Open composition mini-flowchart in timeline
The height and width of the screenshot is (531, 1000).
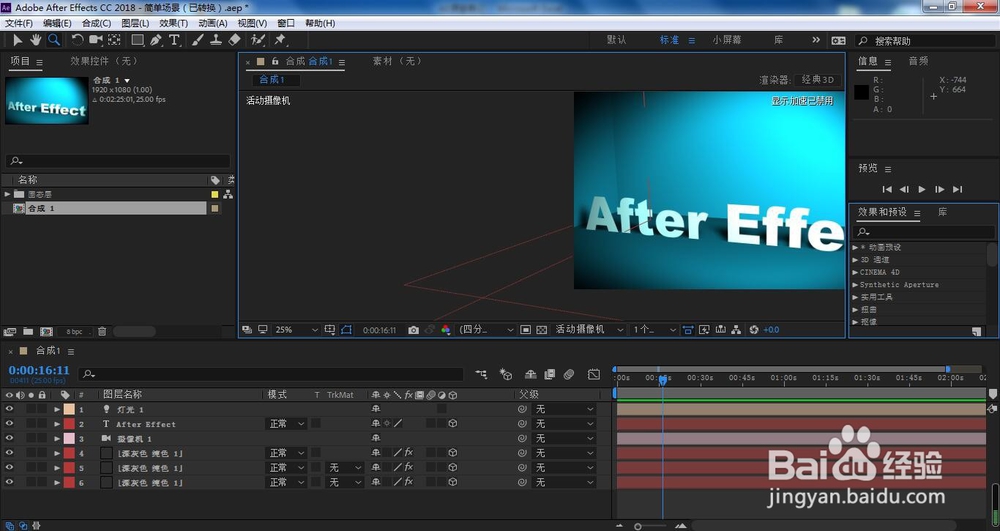coord(481,374)
